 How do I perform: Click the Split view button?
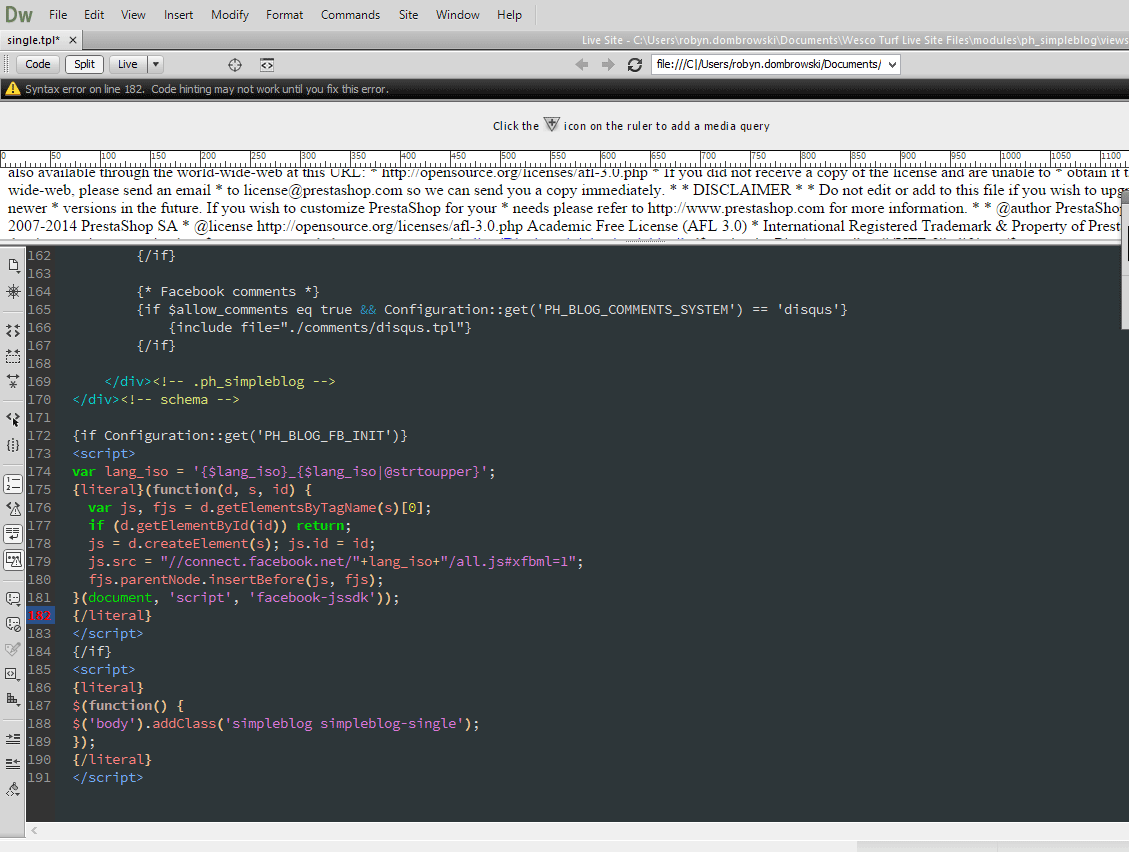pyautogui.click(x=85, y=65)
